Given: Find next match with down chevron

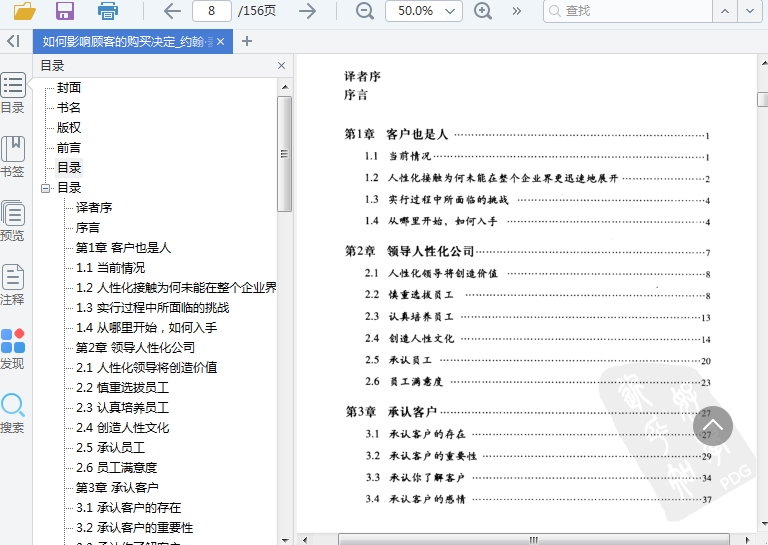Looking at the screenshot, I should coord(749,11).
